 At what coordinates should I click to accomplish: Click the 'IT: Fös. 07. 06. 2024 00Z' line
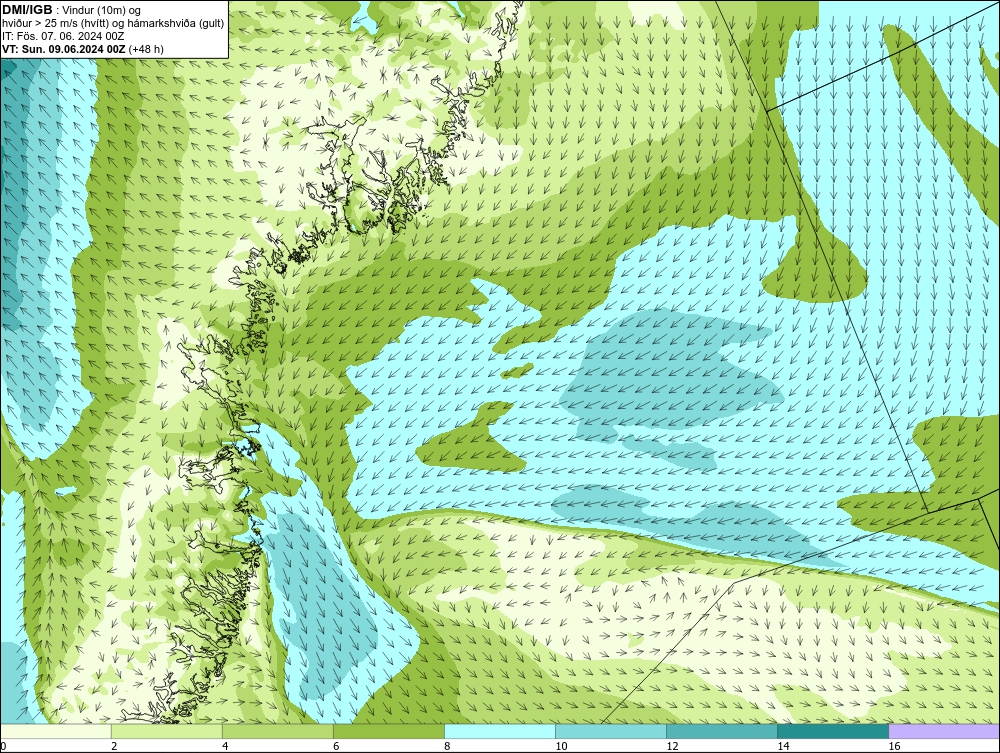coord(63,36)
